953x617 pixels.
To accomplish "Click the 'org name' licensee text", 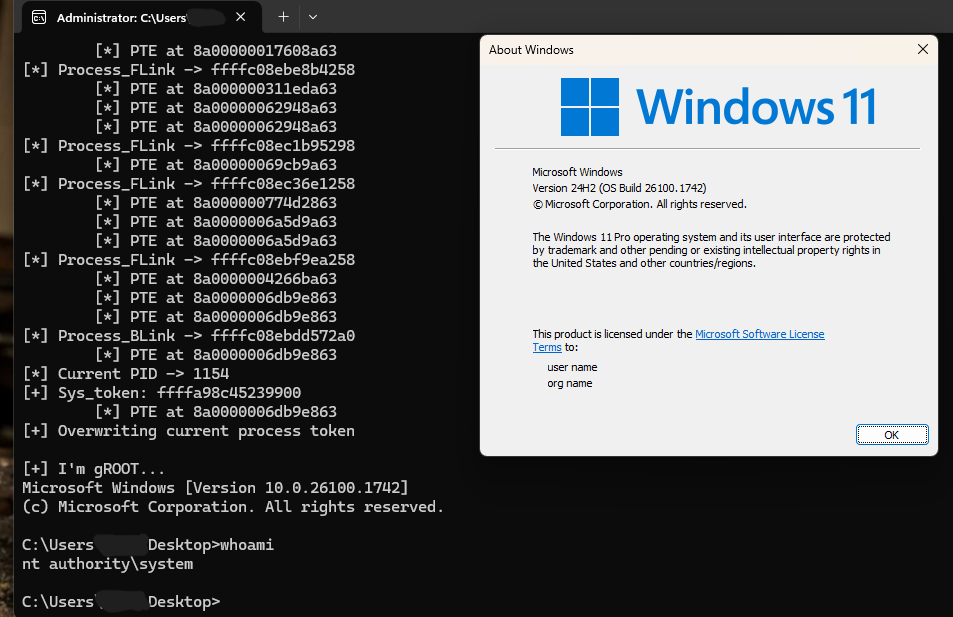I will point(569,383).
